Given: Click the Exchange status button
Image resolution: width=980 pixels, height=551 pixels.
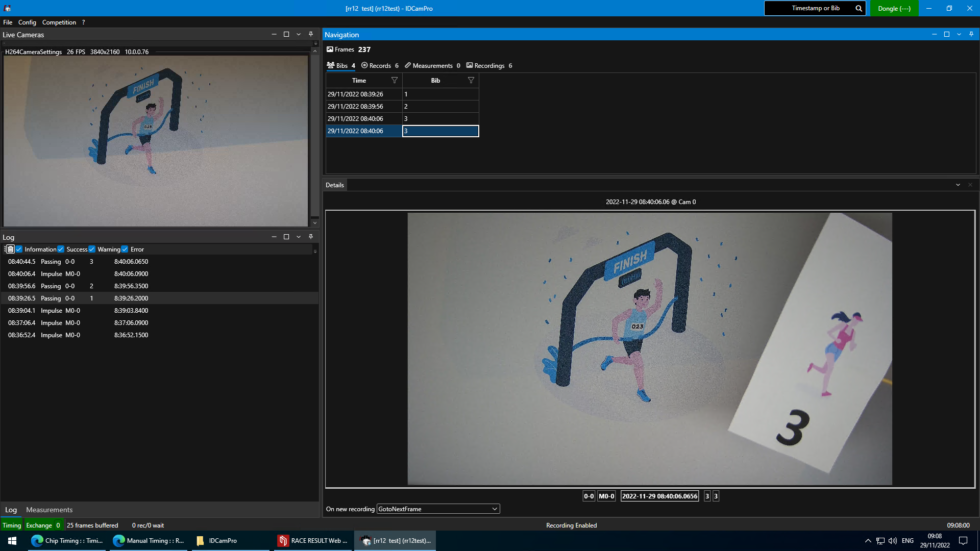Looking at the screenshot, I should tap(42, 525).
